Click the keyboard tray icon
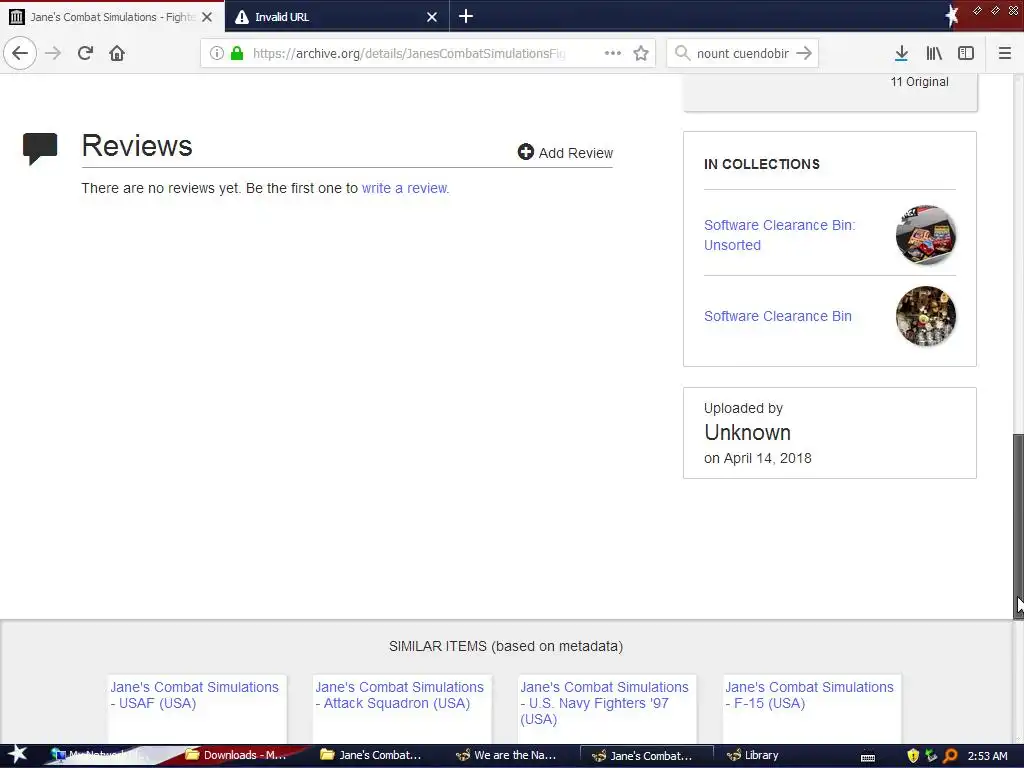Viewport: 1024px width, 768px height. point(868,758)
